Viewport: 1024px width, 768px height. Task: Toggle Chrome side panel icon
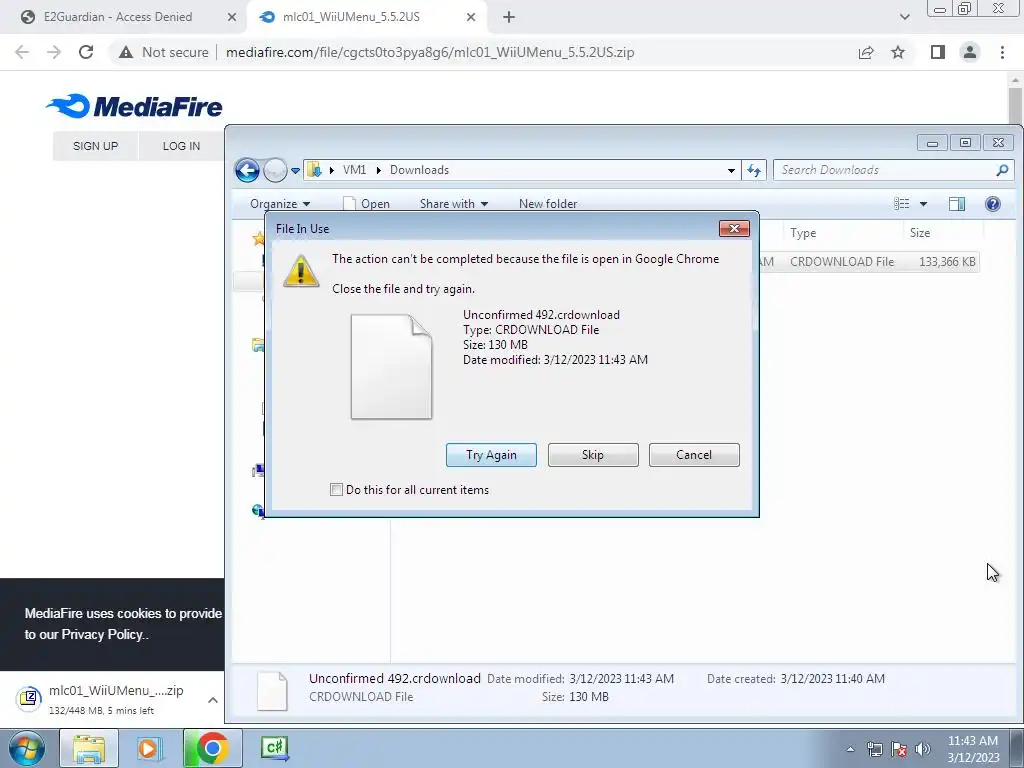(938, 52)
